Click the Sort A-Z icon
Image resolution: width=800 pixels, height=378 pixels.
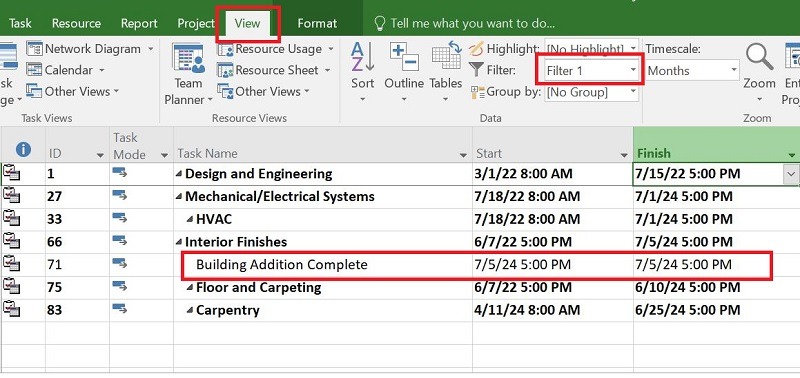point(363,57)
